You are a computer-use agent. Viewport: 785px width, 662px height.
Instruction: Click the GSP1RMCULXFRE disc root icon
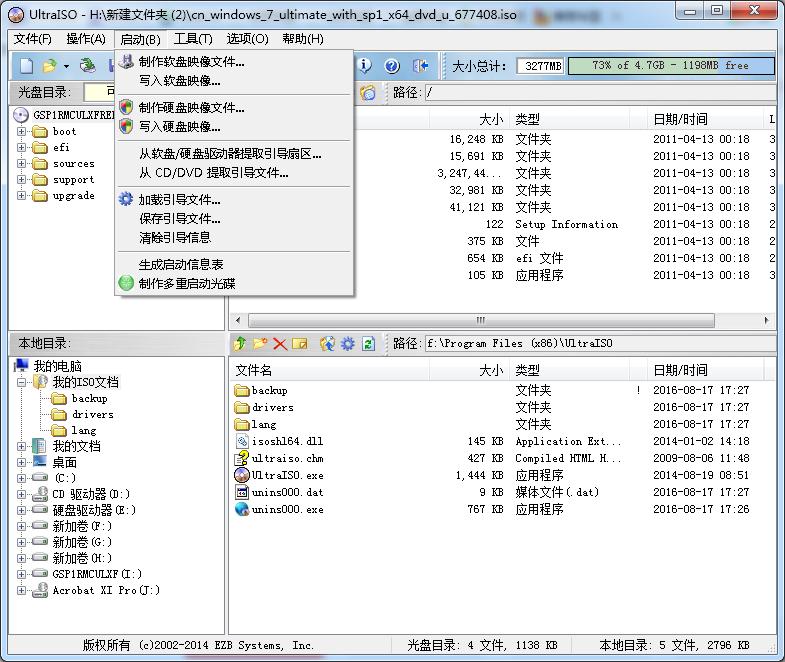point(21,115)
